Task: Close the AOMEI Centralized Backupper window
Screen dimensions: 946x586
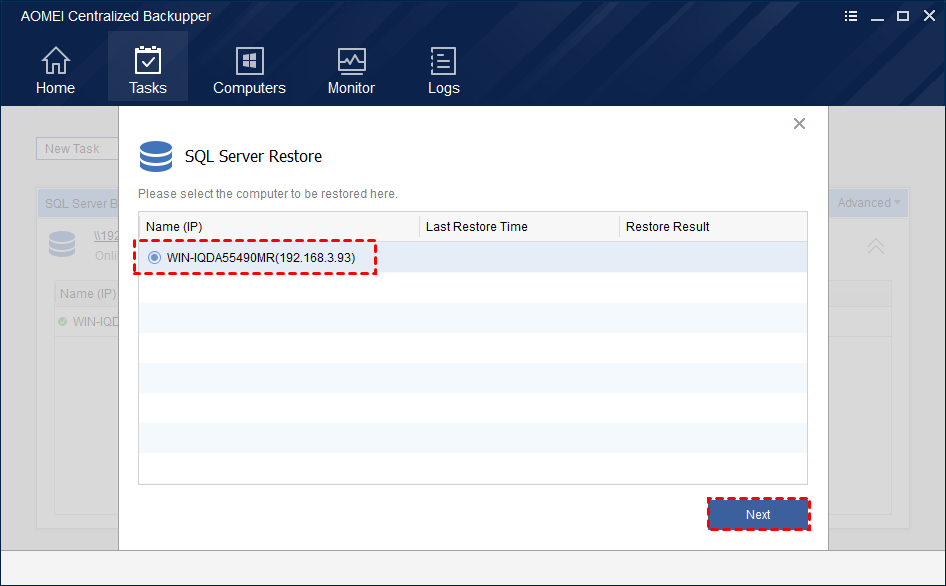Action: click(x=929, y=16)
